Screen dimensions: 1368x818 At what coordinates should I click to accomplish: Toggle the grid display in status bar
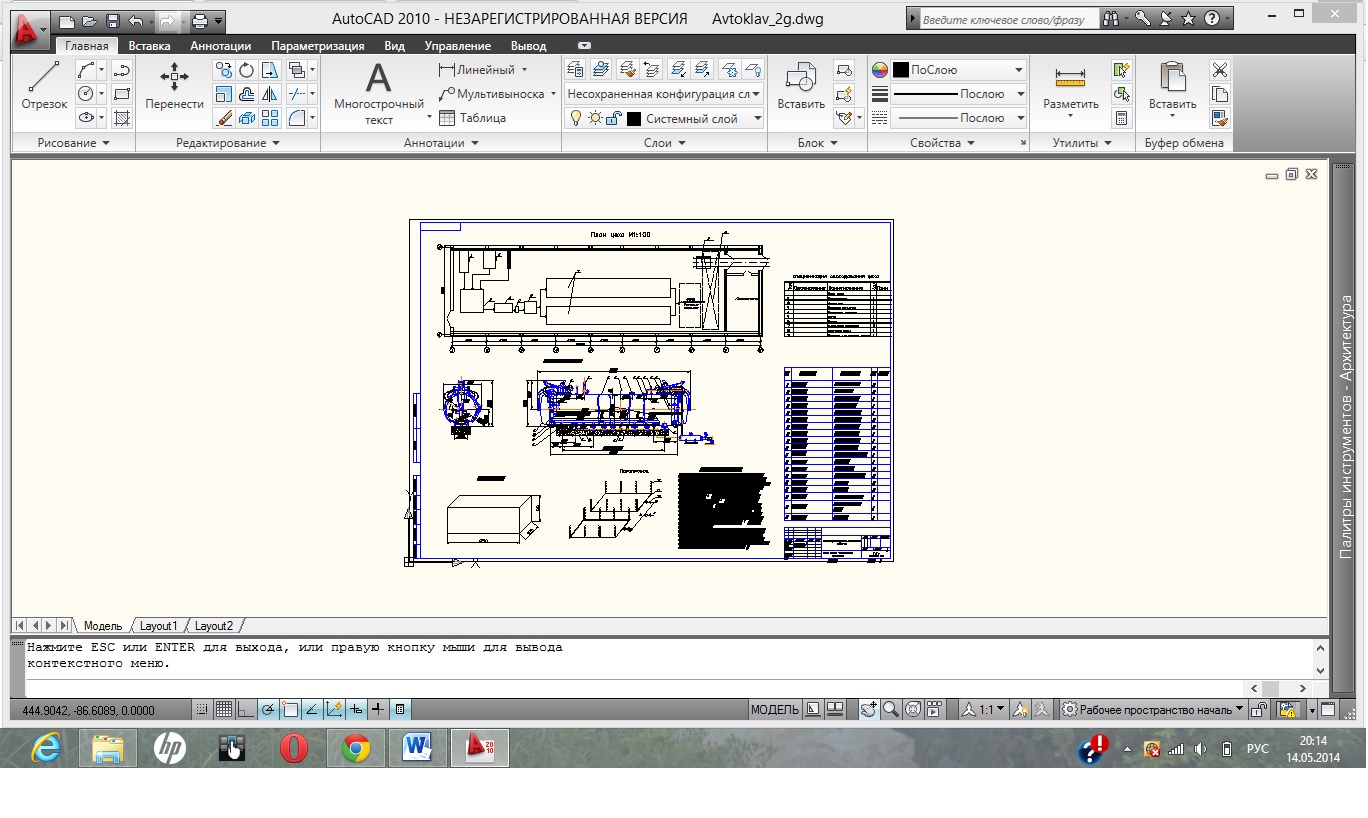tap(223, 710)
